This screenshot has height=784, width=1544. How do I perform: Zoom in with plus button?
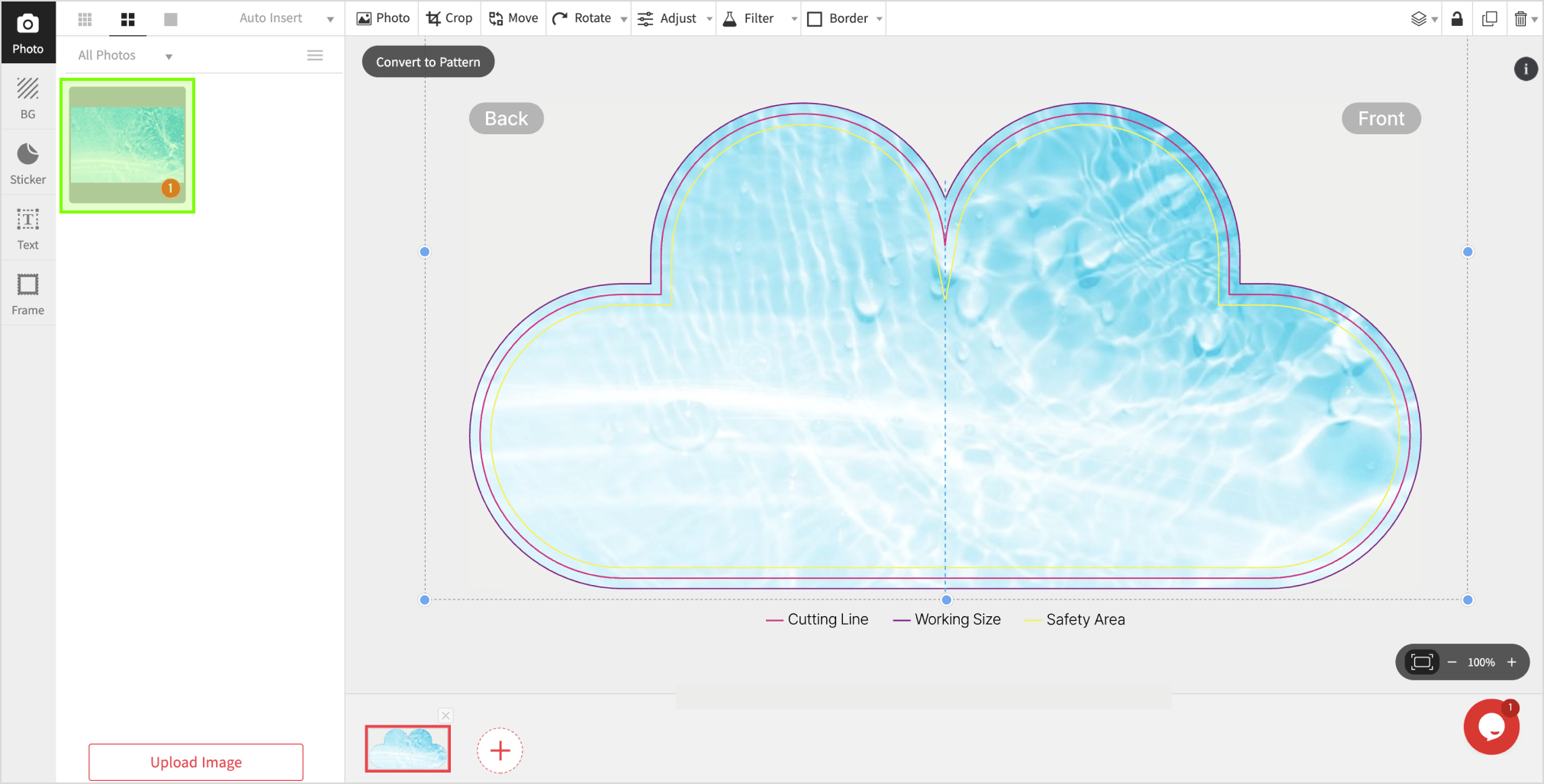point(1512,662)
